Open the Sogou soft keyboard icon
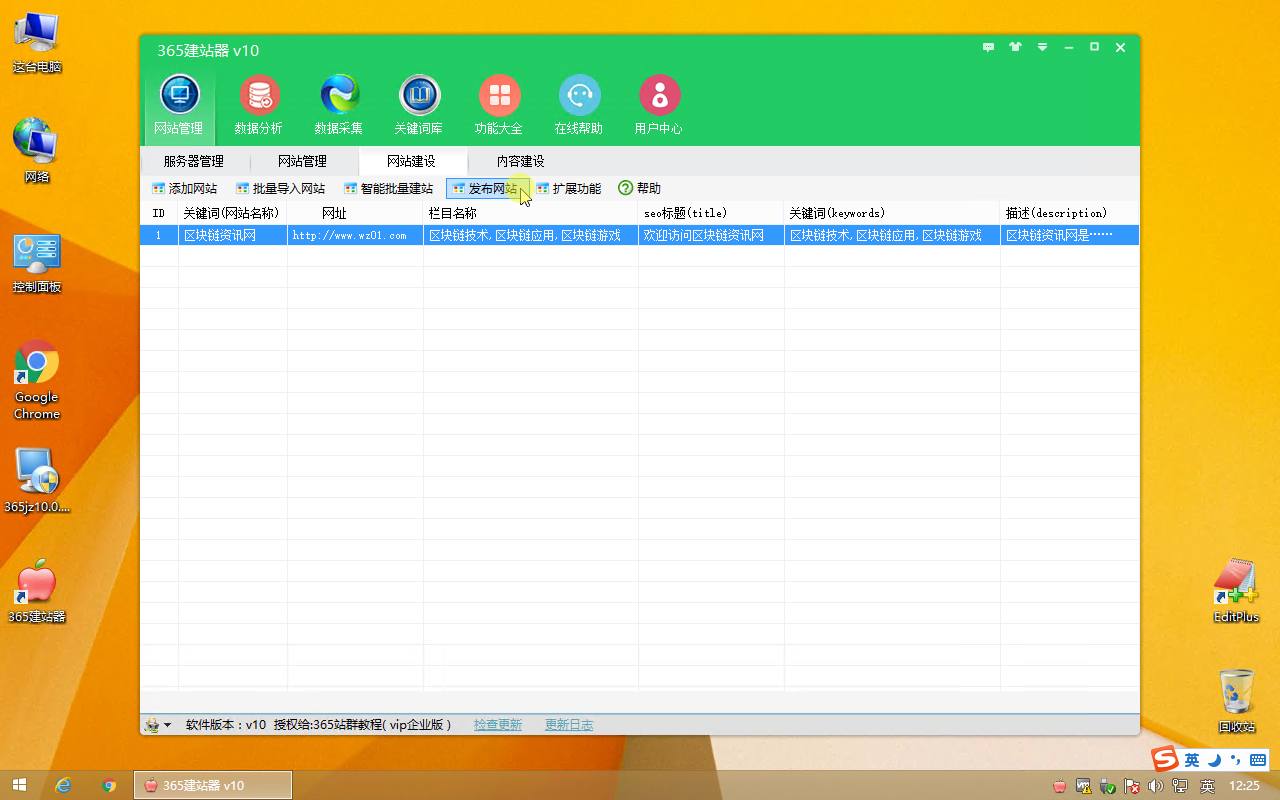This screenshot has height=800, width=1280. click(1257, 760)
